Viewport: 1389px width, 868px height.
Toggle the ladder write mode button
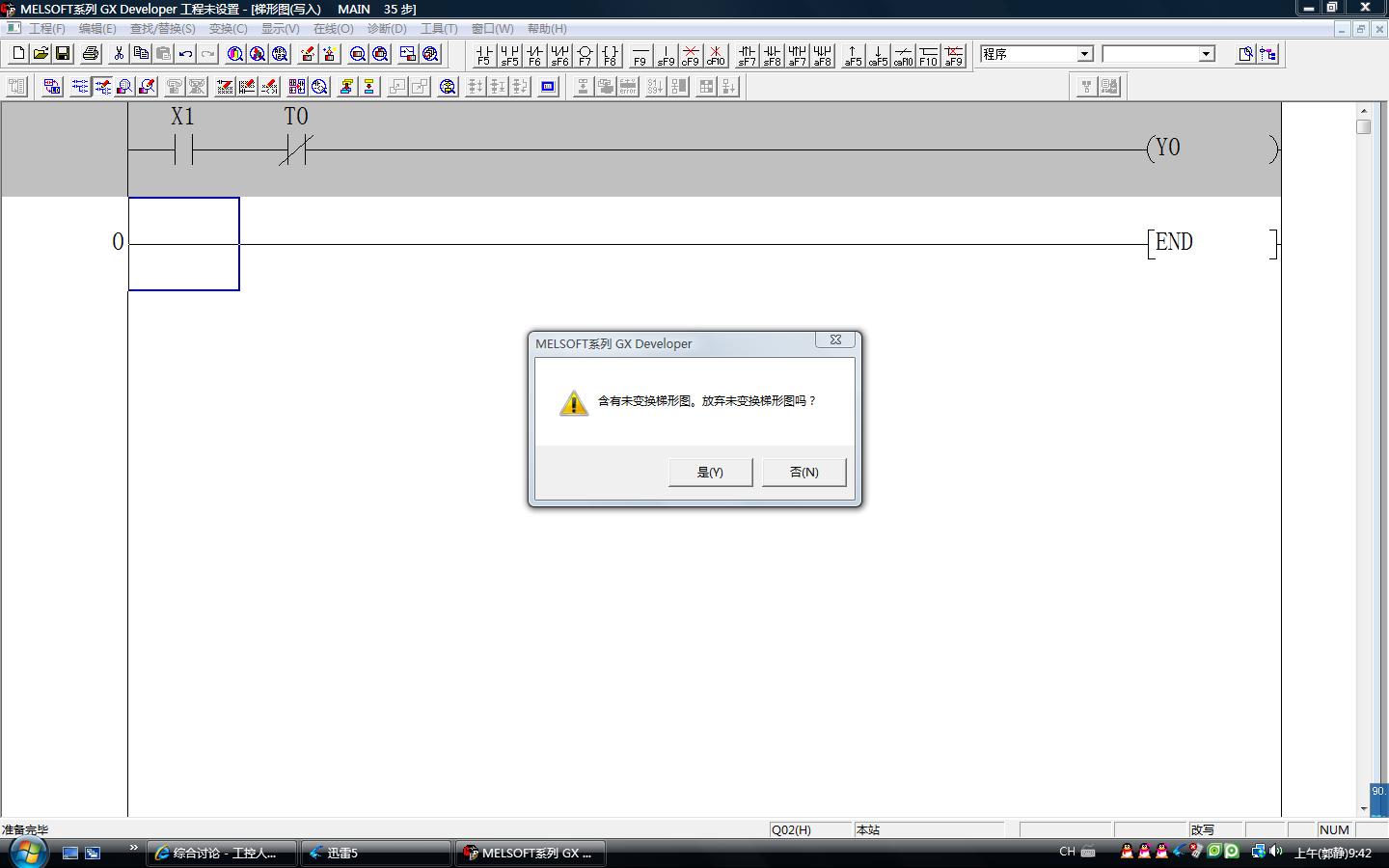coord(102,87)
